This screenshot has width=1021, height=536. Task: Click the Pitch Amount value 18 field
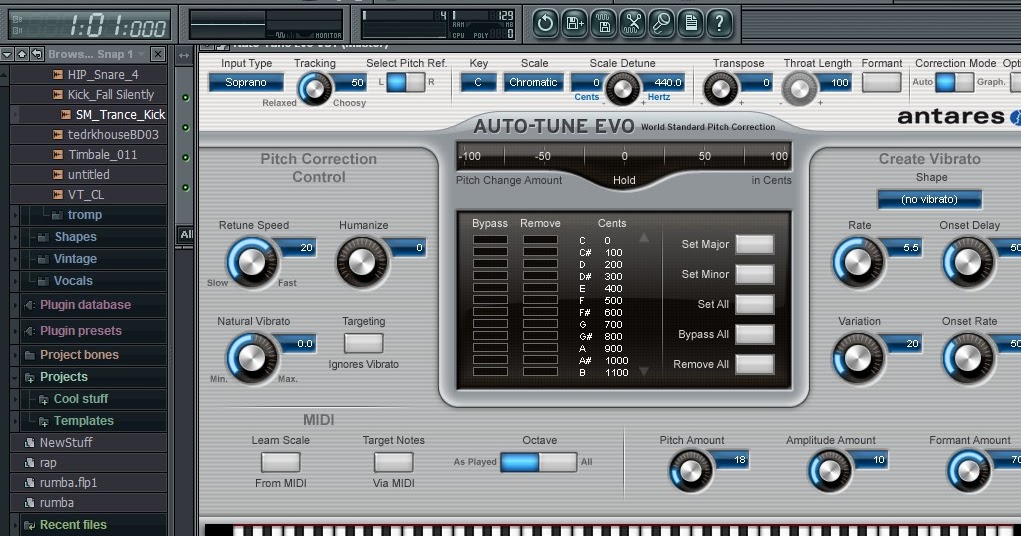pos(732,460)
